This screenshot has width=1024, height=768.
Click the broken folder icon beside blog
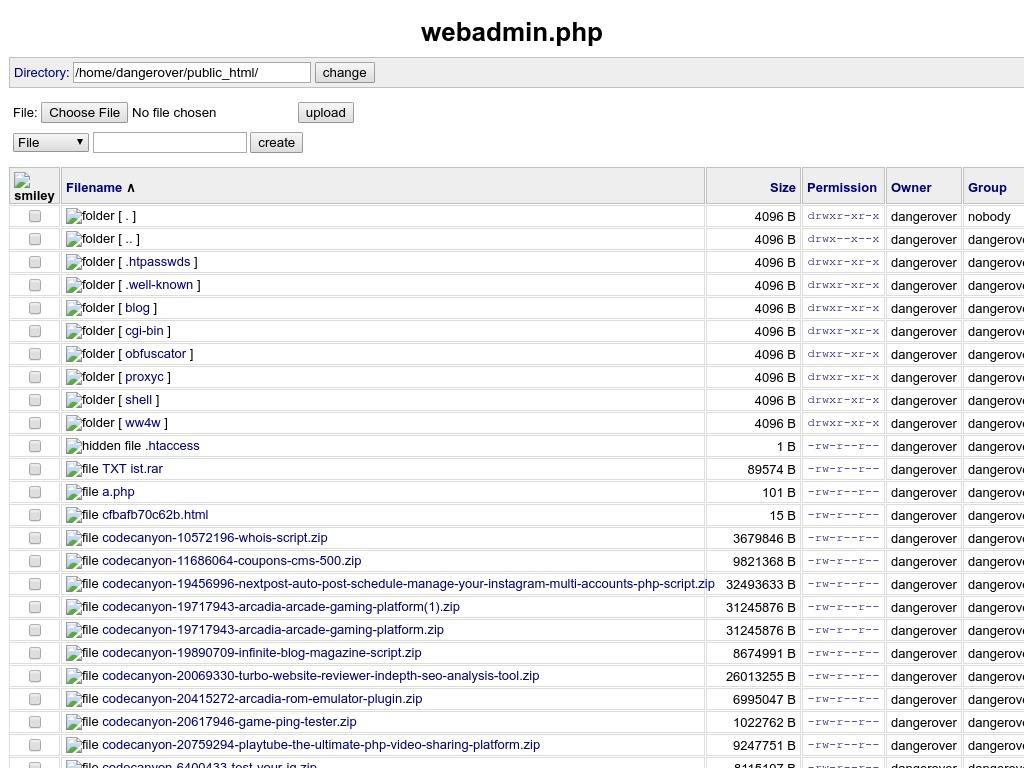pyautogui.click(x=74, y=308)
